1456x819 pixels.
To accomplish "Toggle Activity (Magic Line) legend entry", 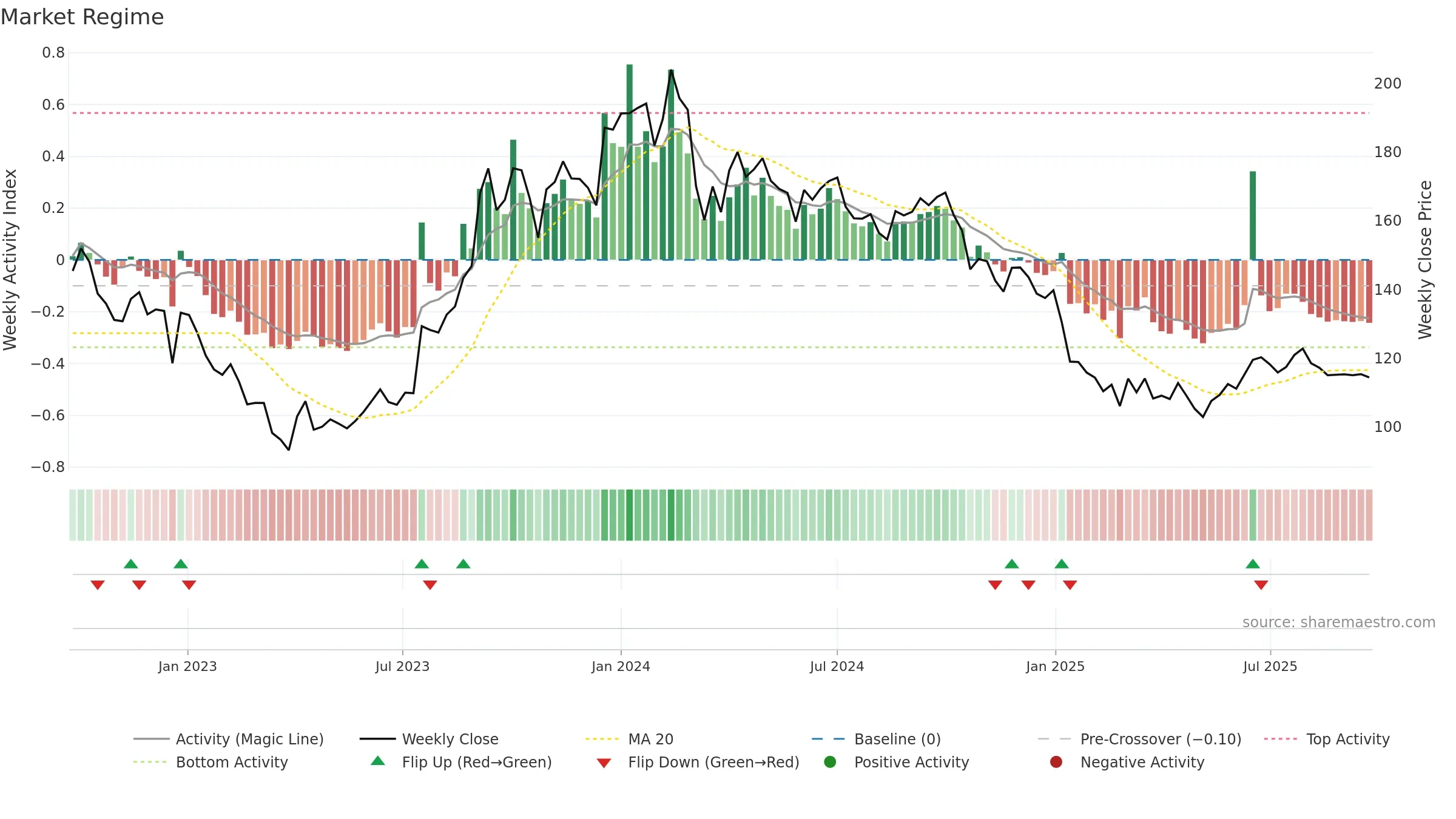I will click(x=229, y=739).
